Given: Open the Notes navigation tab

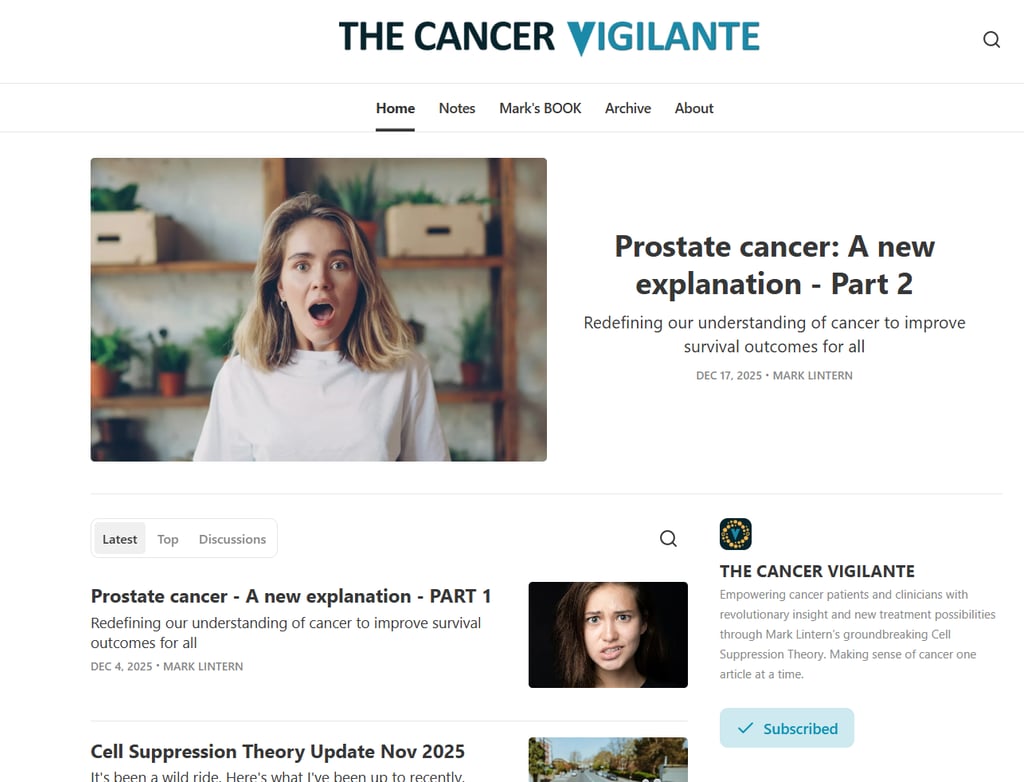Looking at the screenshot, I should pos(457,108).
